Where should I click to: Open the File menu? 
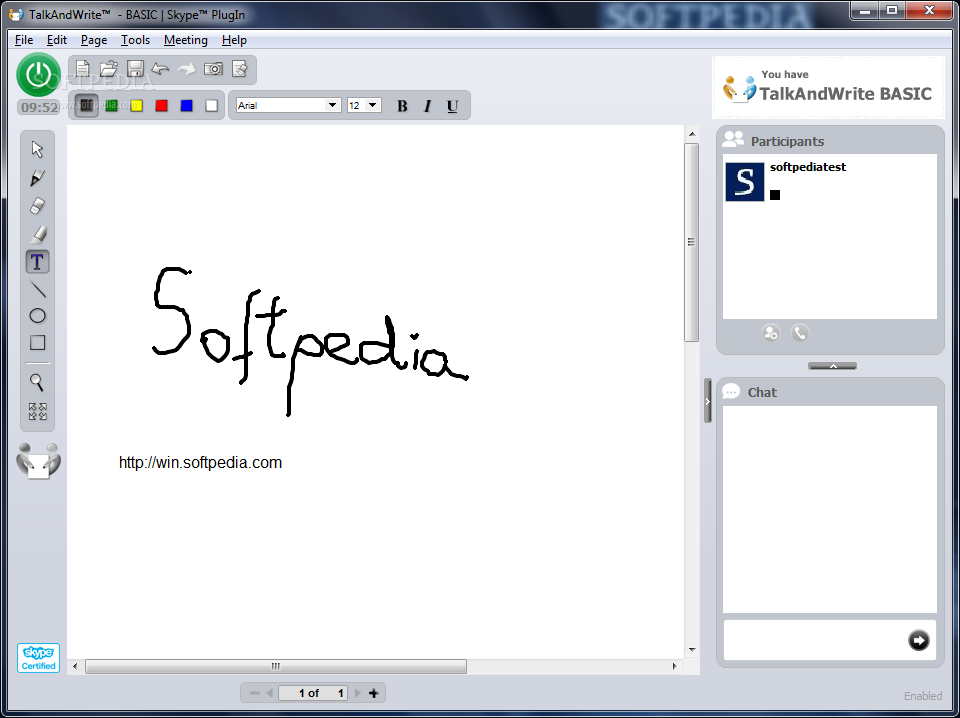(x=24, y=40)
